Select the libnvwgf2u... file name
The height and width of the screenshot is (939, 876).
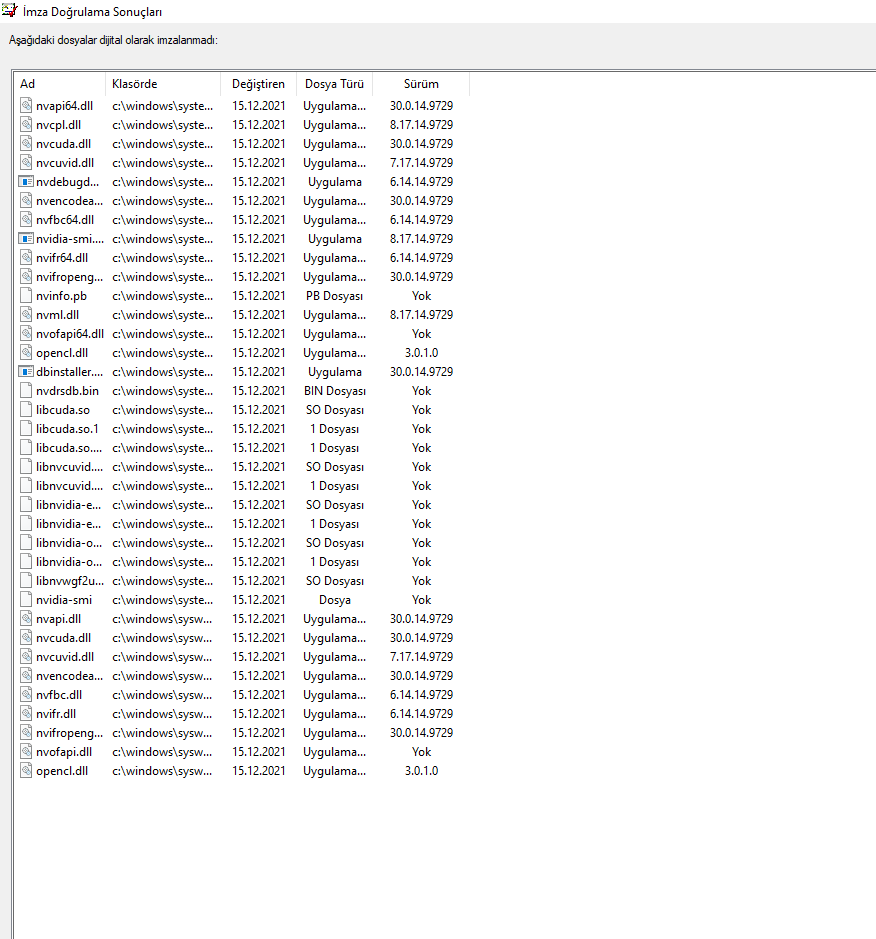click(69, 581)
